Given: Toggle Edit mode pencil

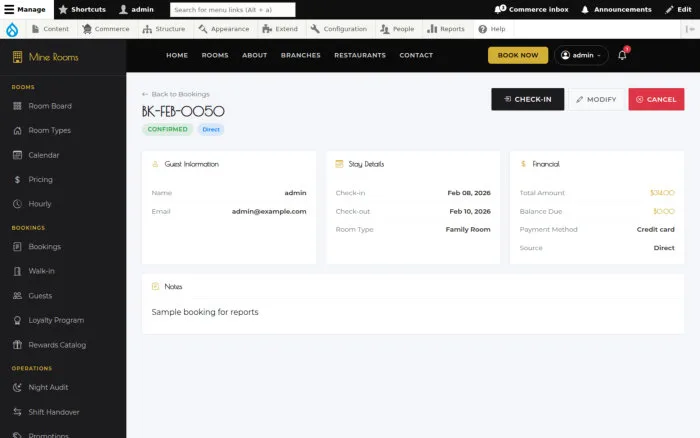Looking at the screenshot, I should (x=678, y=9).
